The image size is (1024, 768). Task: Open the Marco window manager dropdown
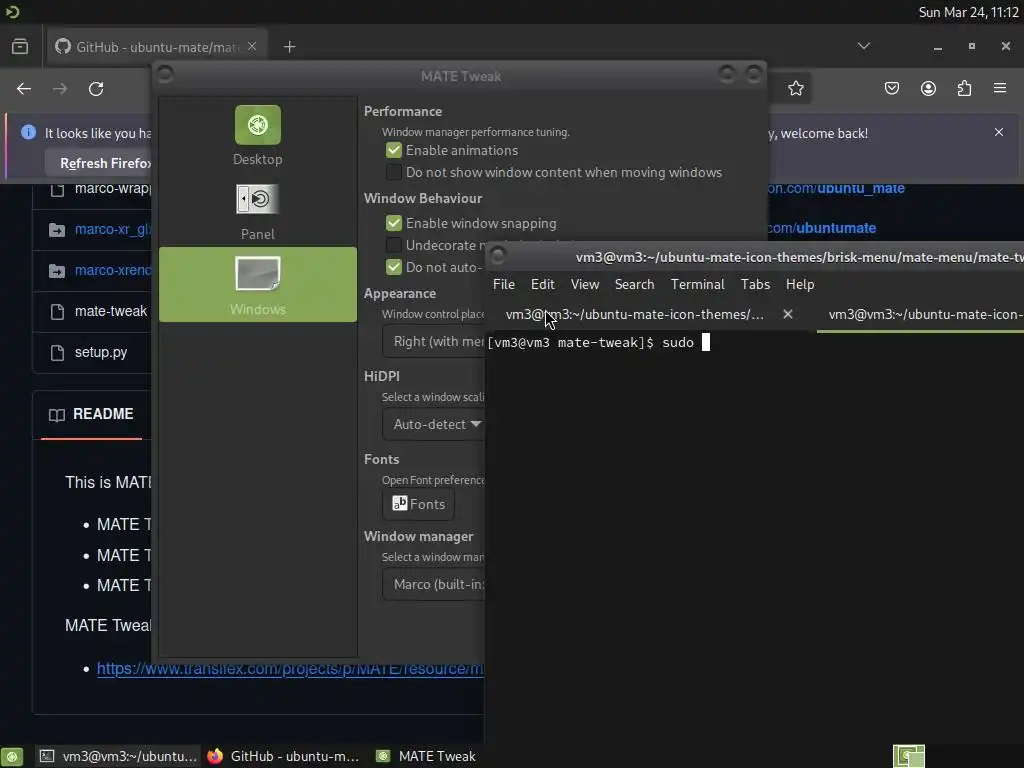point(434,584)
